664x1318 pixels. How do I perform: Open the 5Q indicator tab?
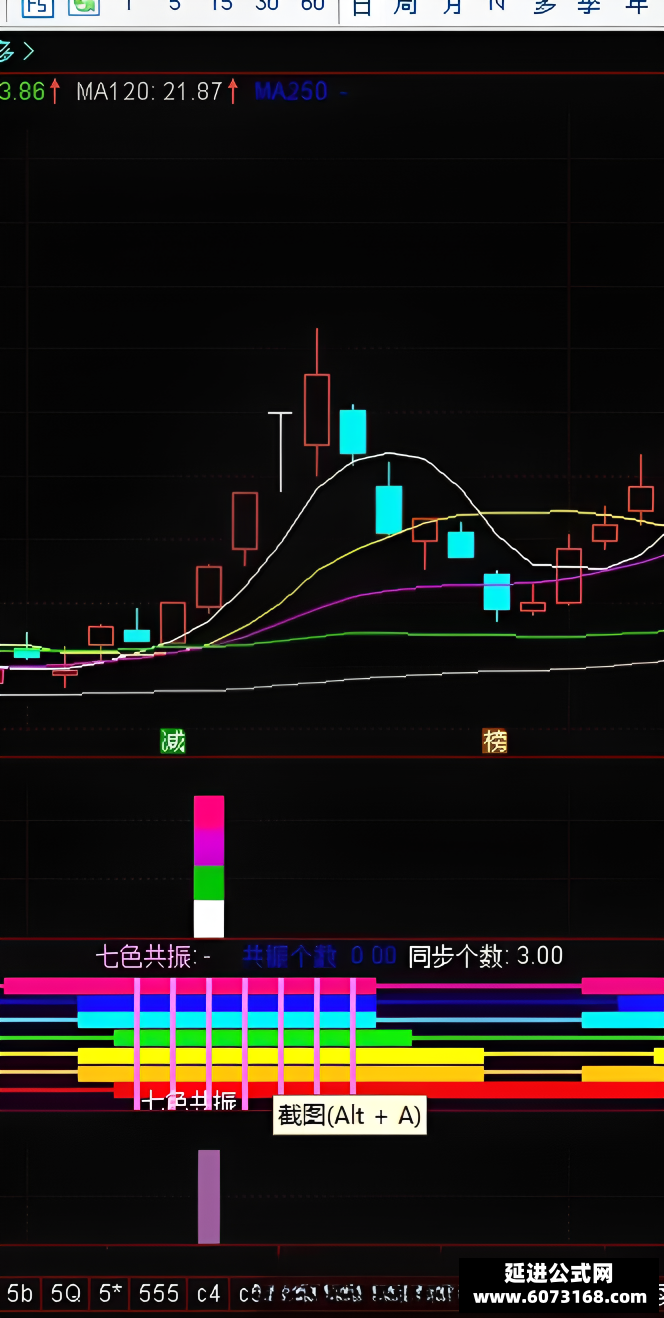click(65, 1293)
